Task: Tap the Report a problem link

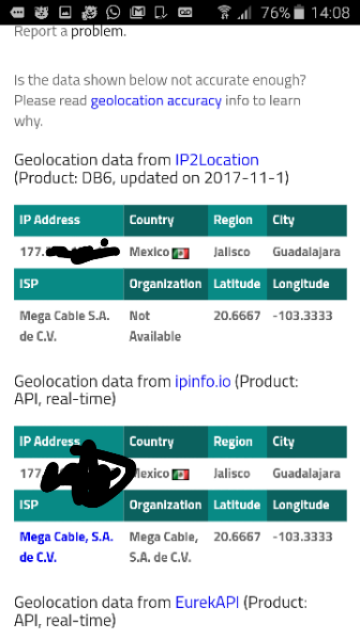Action: point(70,31)
